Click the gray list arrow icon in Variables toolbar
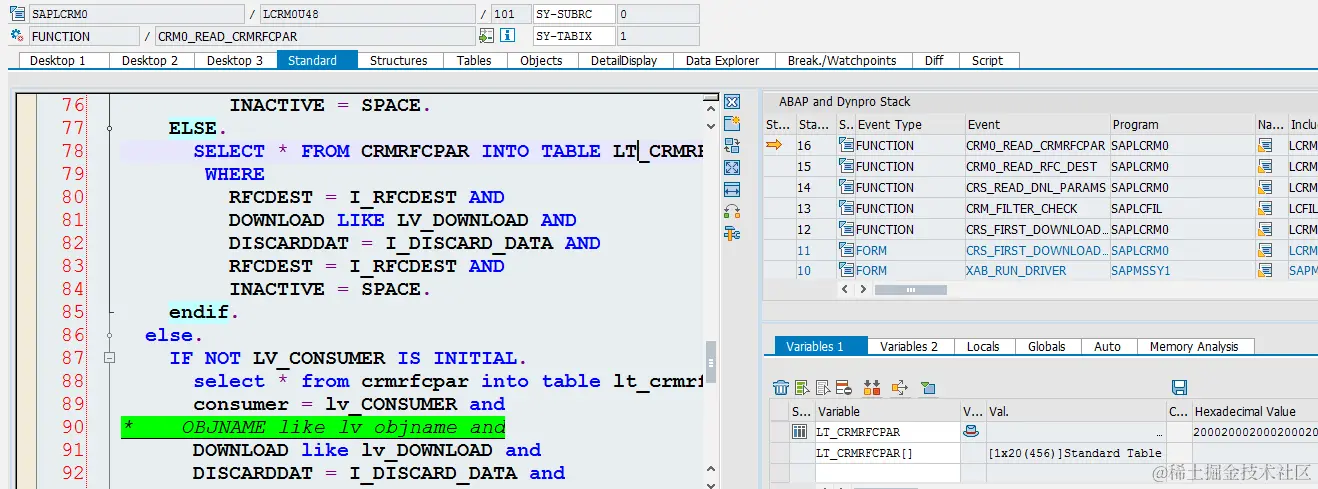 coord(823,388)
